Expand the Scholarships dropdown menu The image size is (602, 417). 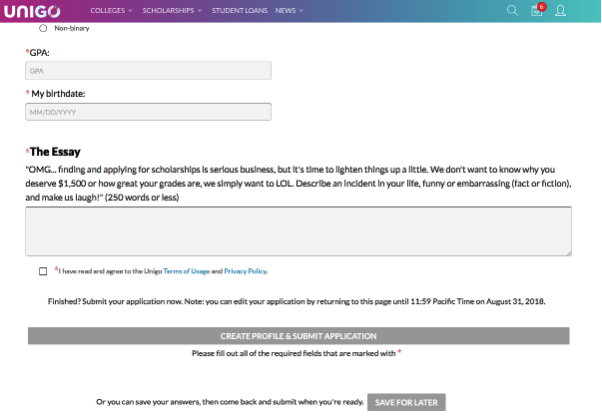tap(169, 10)
